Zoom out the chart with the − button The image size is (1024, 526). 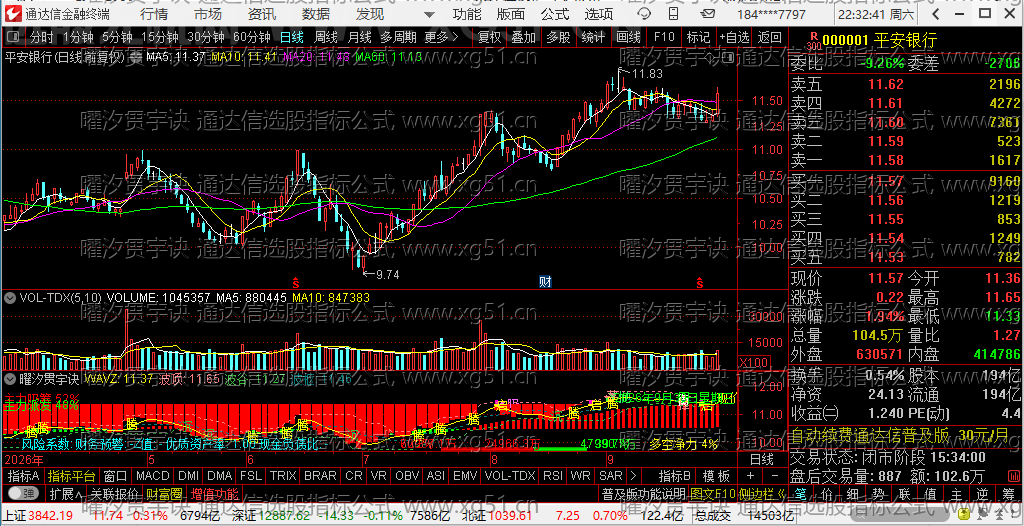pyautogui.click(x=775, y=476)
